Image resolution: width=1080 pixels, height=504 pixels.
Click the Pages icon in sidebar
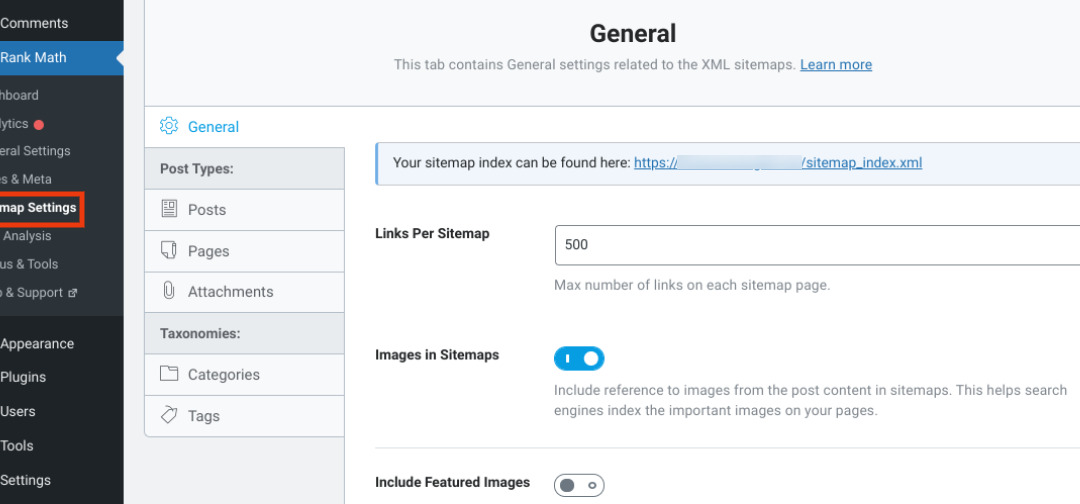coord(169,251)
